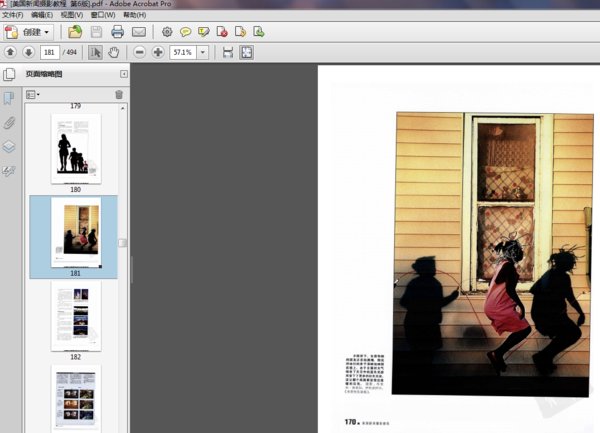Activate the Hand pan tool

(114, 52)
